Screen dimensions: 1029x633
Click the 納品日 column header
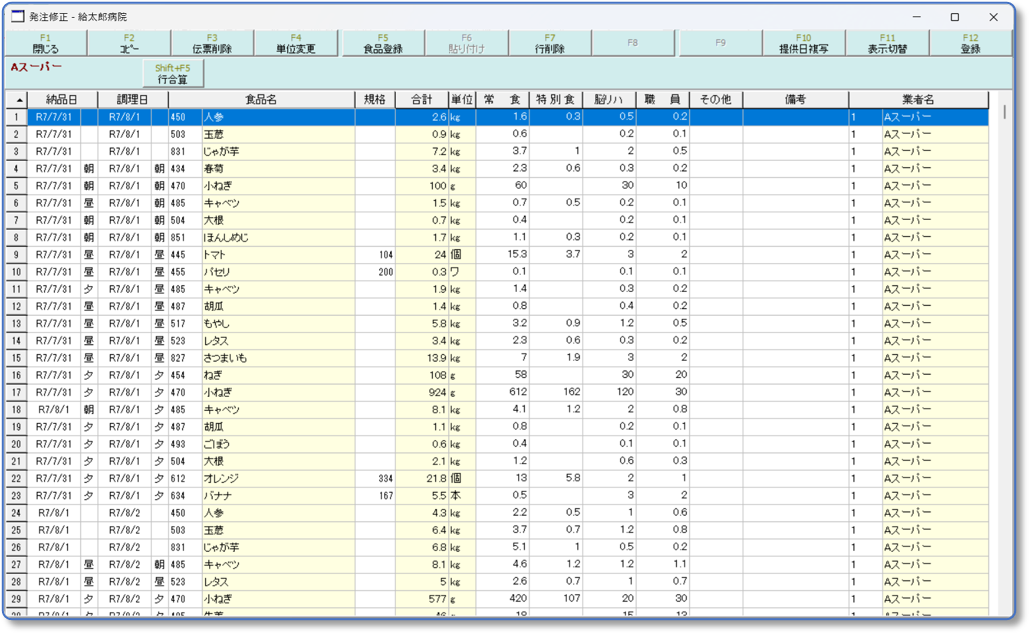tap(62, 100)
